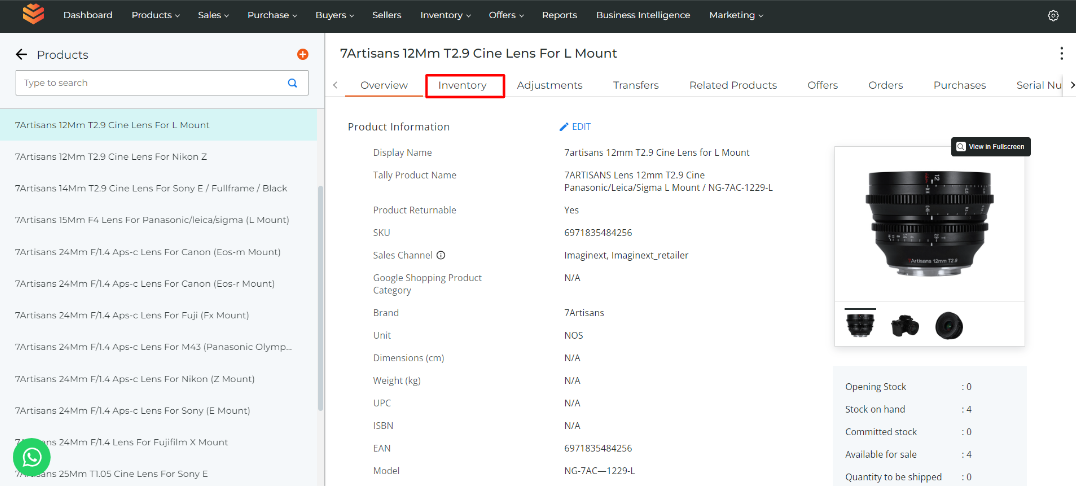Select the lens front view thumbnail
Image resolution: width=1076 pixels, height=487 pixels.
click(x=948, y=325)
